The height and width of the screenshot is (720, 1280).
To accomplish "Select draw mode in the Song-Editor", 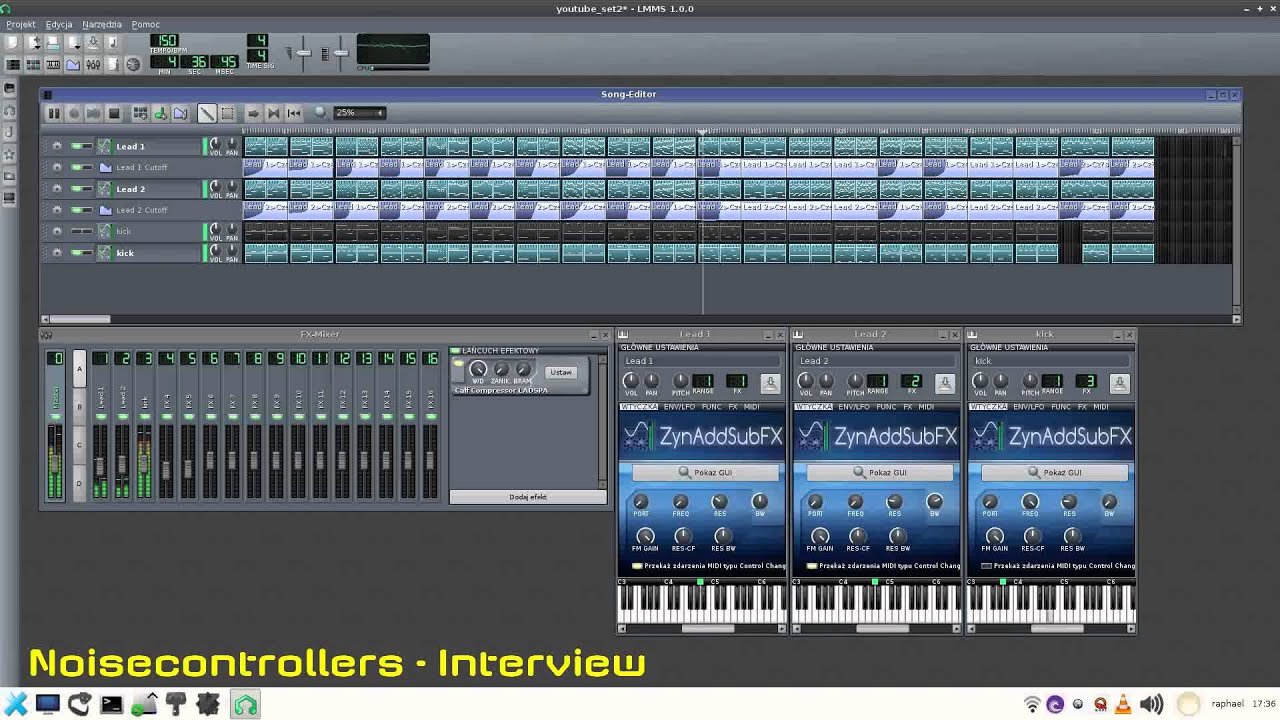I will 207,114.
